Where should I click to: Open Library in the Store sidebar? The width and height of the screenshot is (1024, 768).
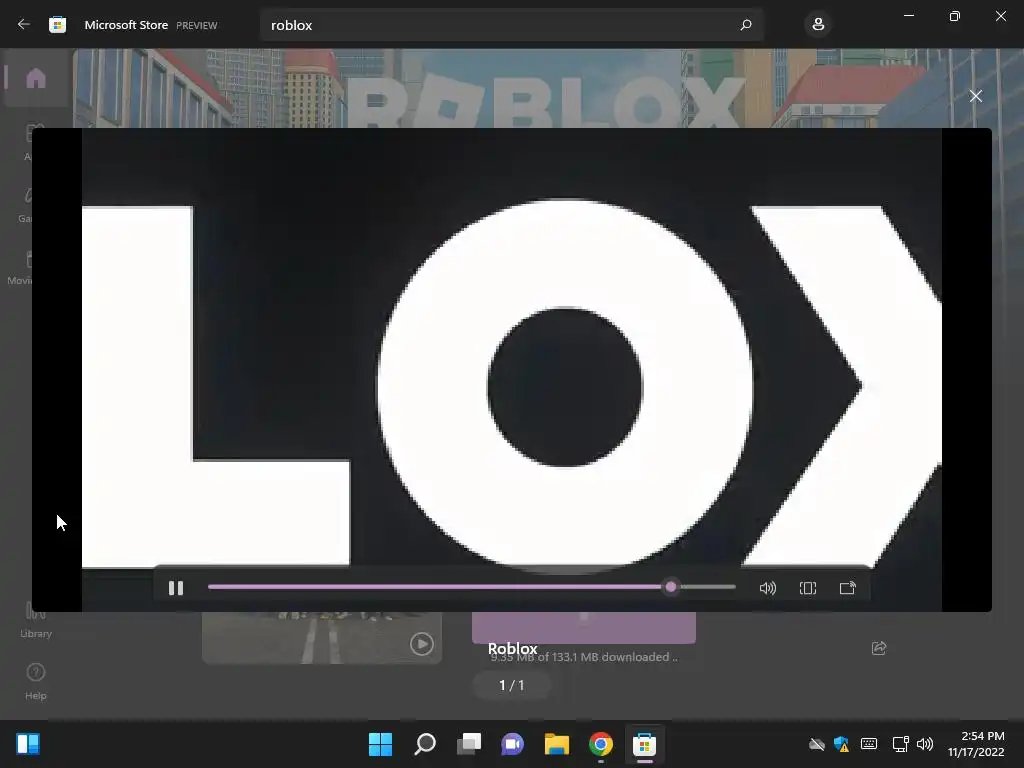[36, 620]
